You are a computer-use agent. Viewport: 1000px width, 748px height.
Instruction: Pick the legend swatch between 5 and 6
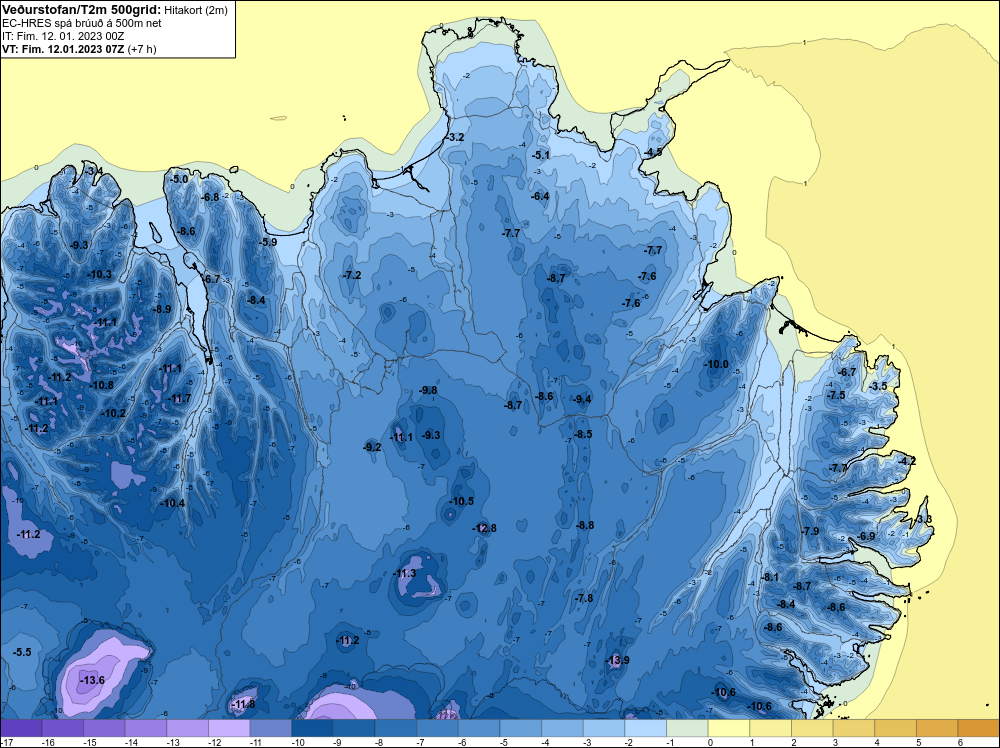pos(938,728)
